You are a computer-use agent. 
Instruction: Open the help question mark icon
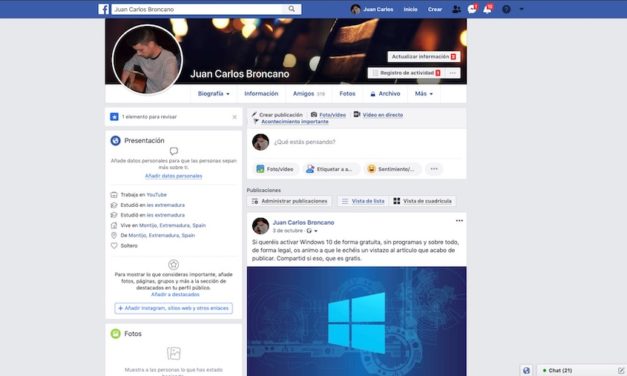506,9
